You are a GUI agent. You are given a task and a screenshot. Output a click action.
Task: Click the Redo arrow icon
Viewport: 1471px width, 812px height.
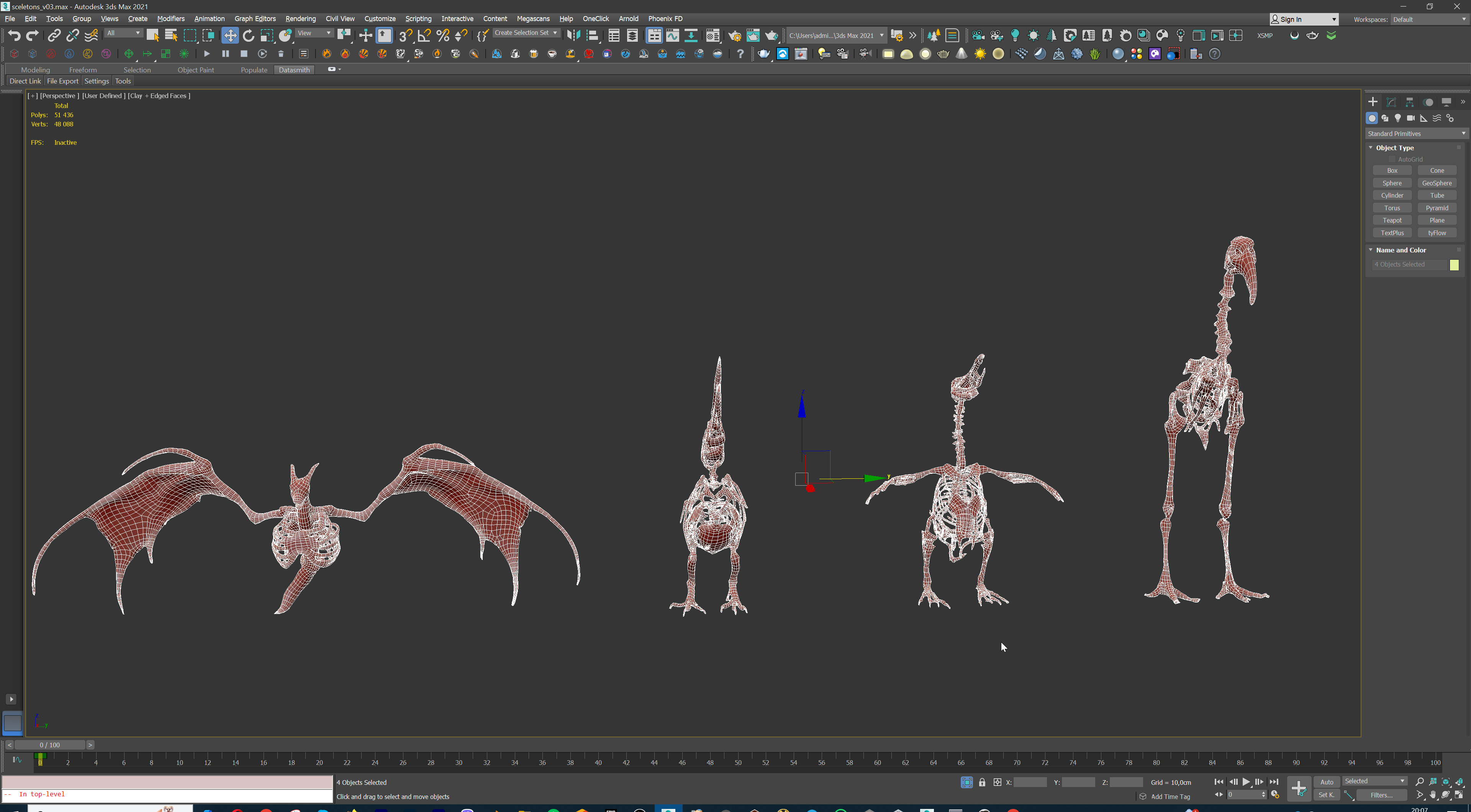(33, 35)
